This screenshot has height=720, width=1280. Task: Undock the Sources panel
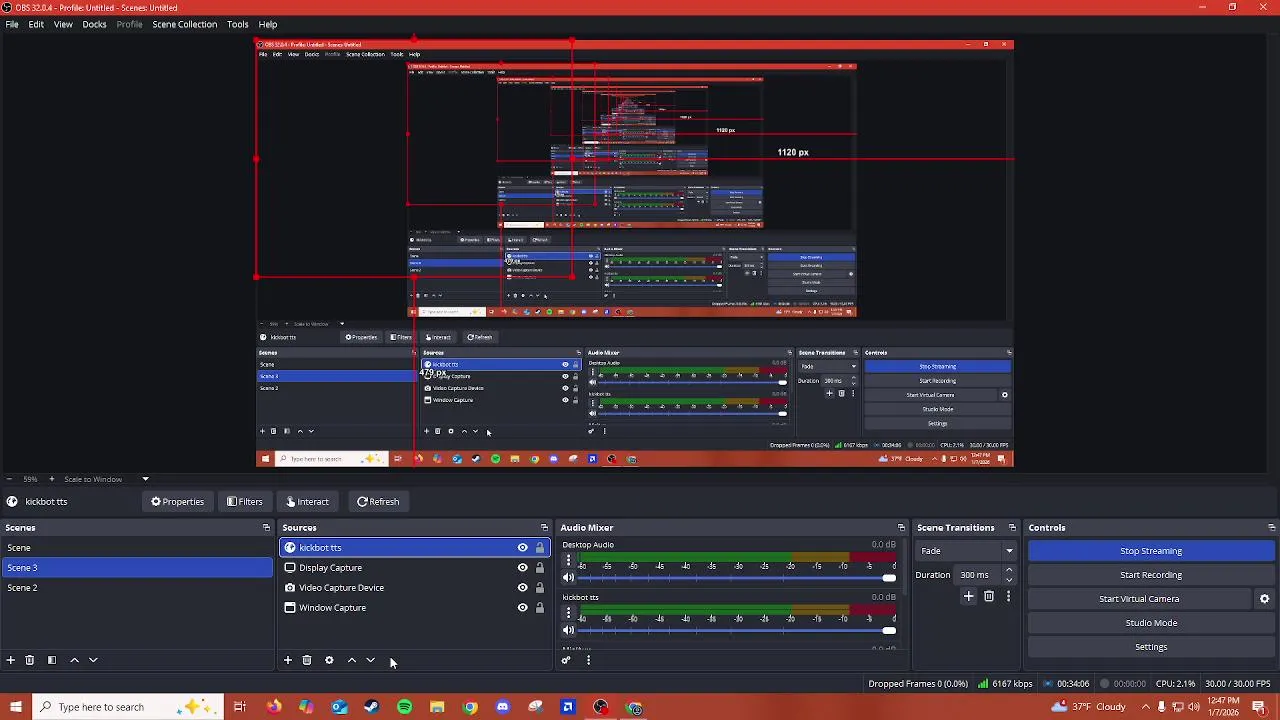(544, 528)
